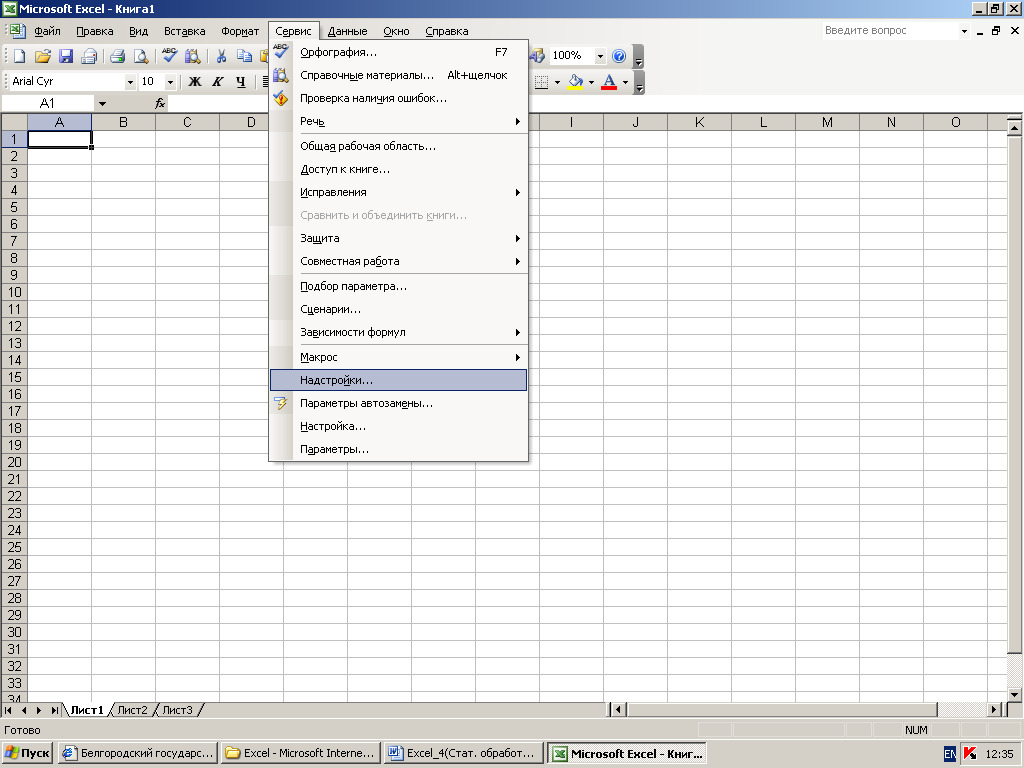
Task: Apply underline with the Ч button
Action: coord(241,82)
